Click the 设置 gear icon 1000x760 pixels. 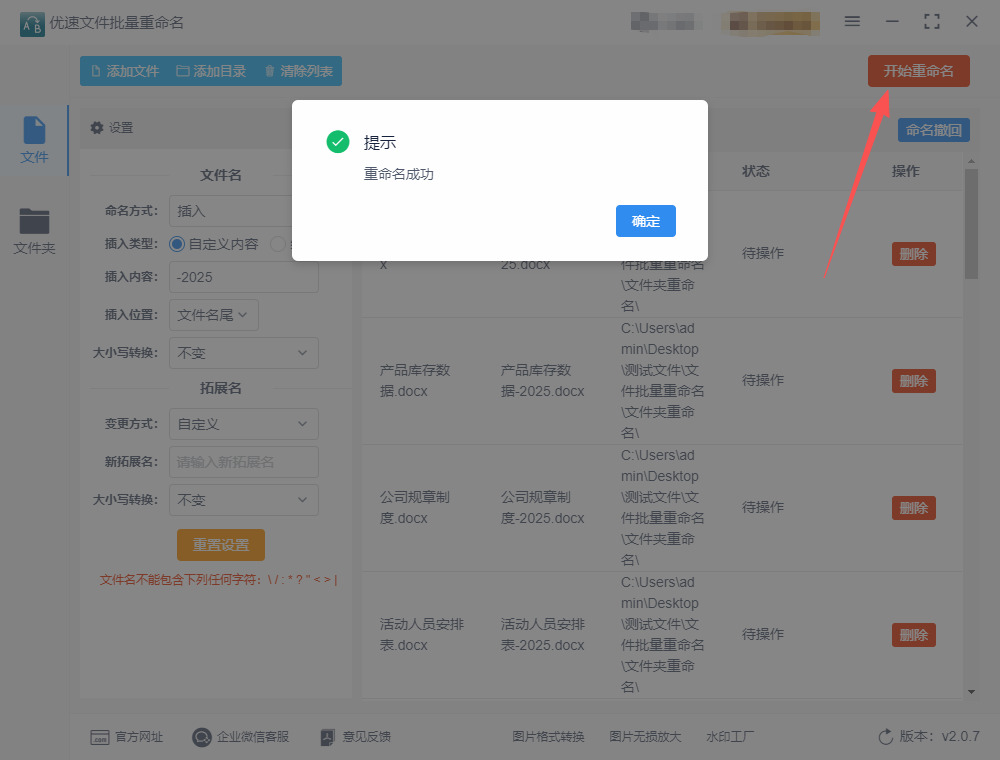coord(97,128)
